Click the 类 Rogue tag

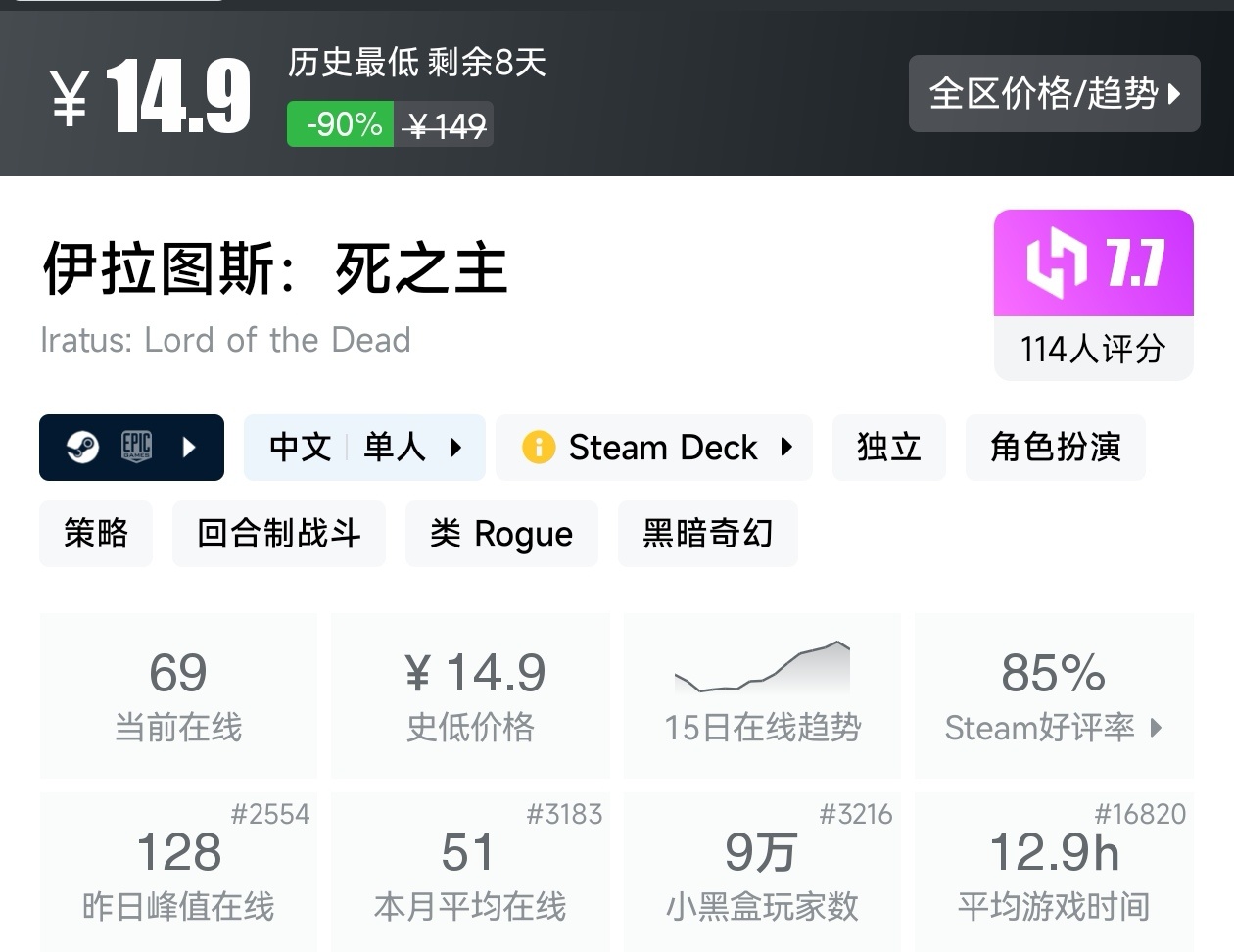coord(501,534)
